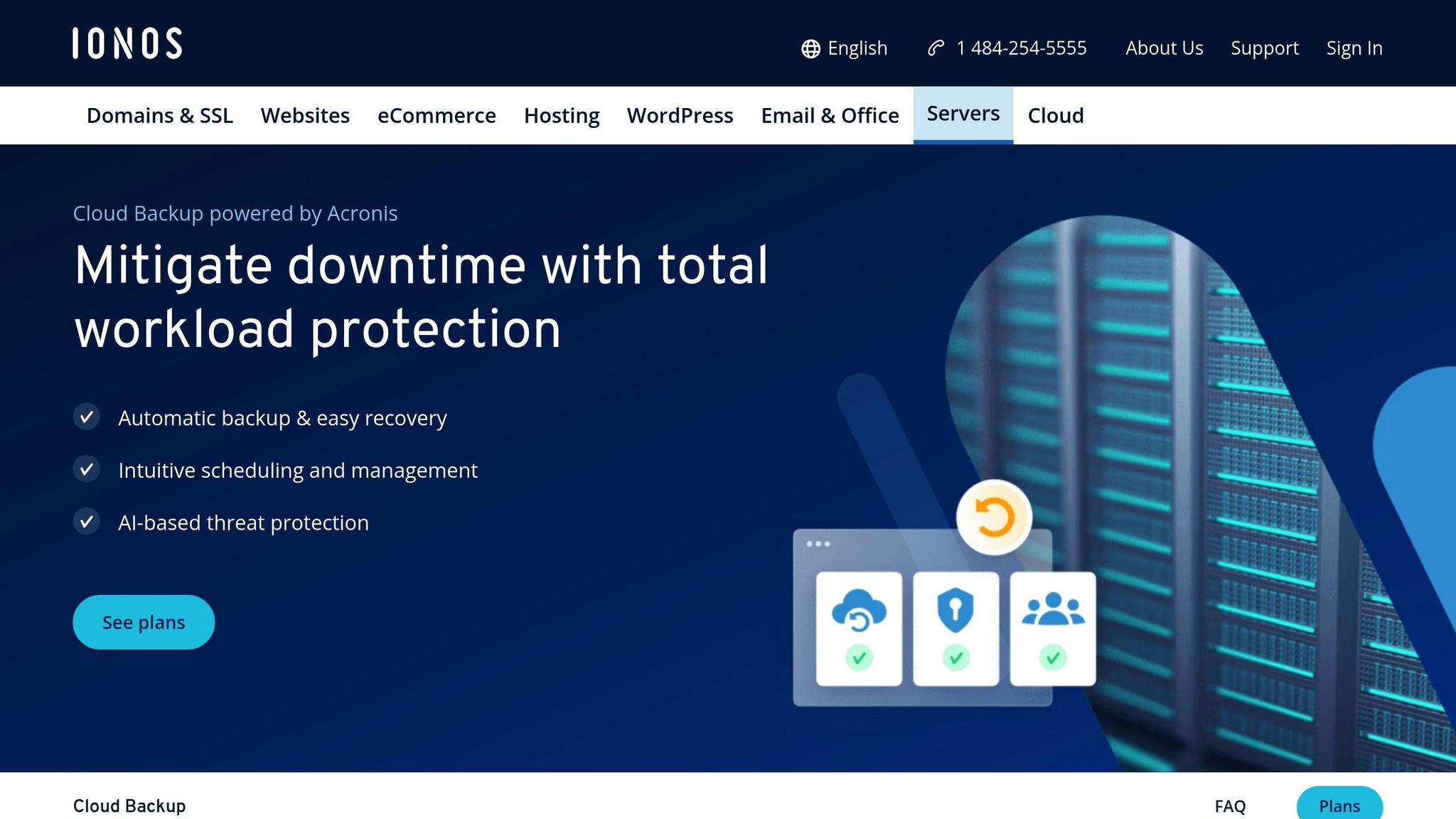Image resolution: width=1456 pixels, height=819 pixels.
Task: Click the See plans button
Action: 143,621
